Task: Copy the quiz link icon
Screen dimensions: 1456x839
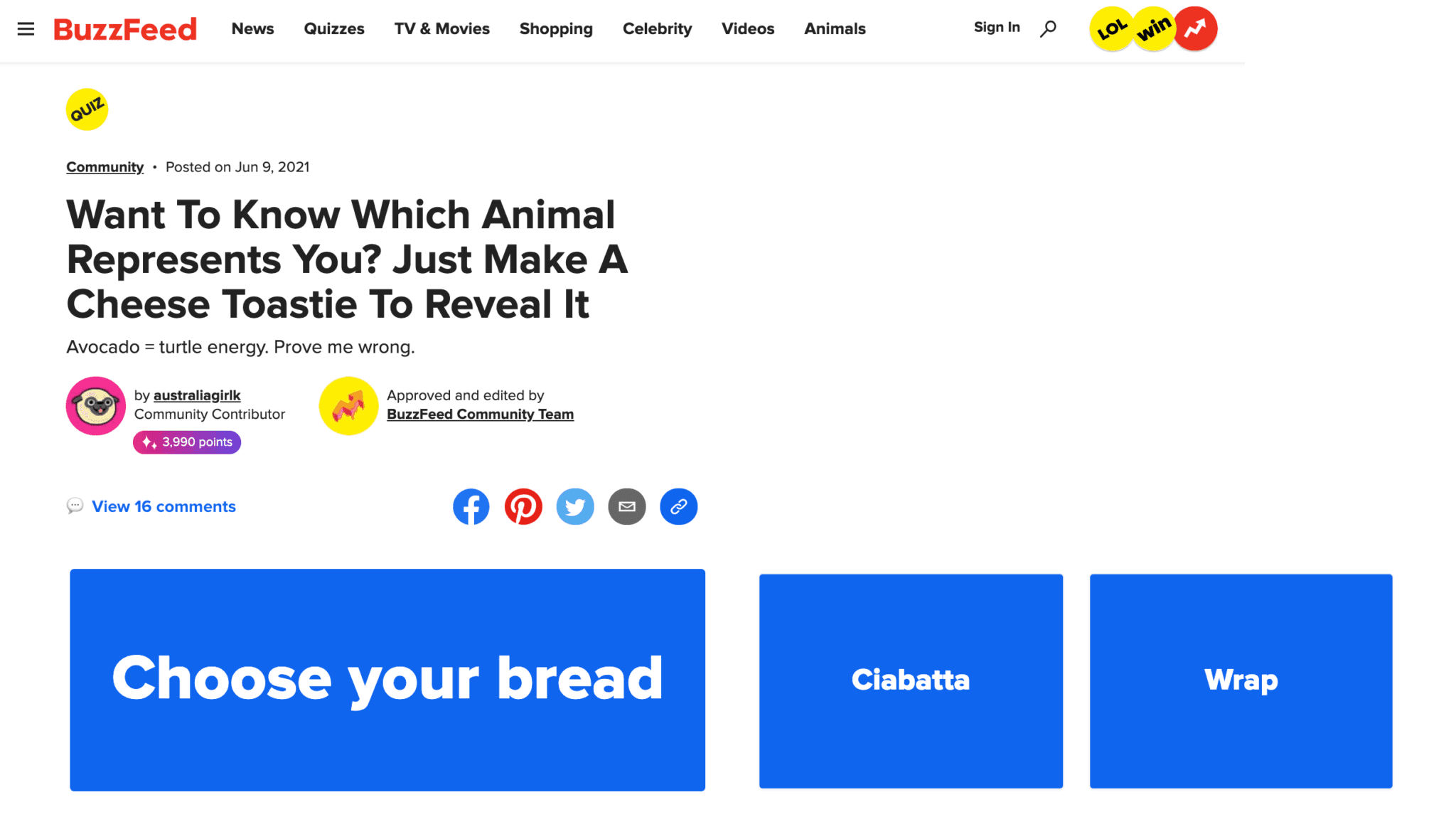Action: pyautogui.click(x=679, y=507)
